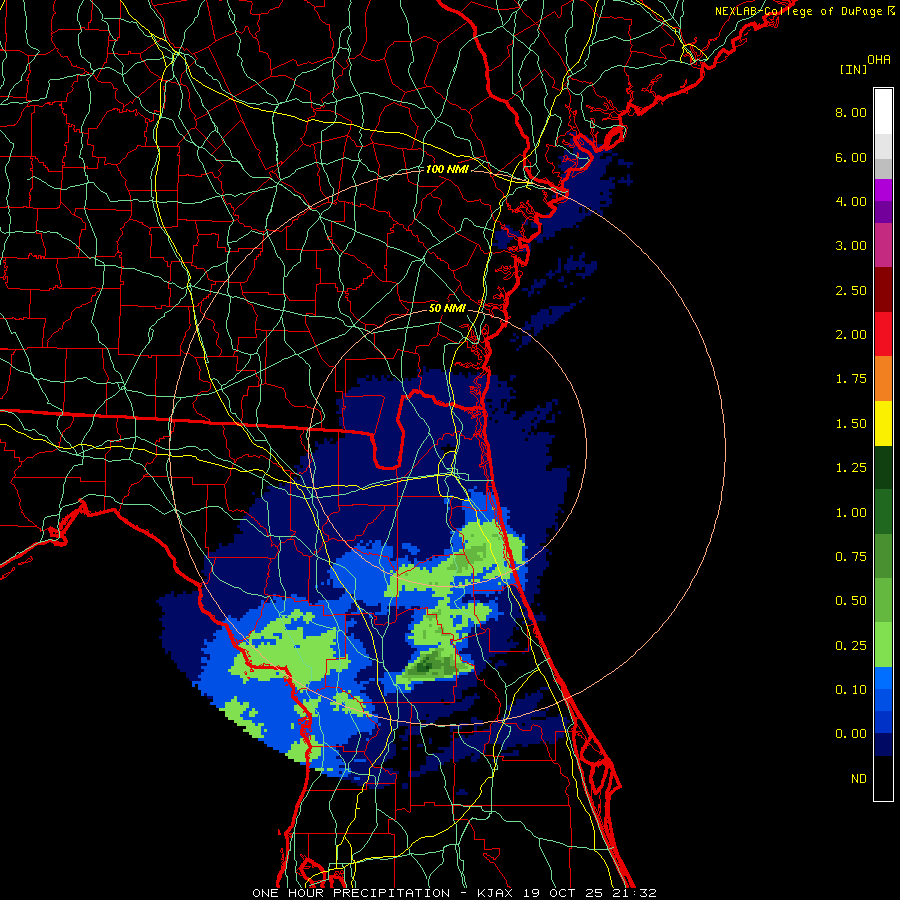
Task: Click the white 8.00 legend color block
Action: coord(883,112)
